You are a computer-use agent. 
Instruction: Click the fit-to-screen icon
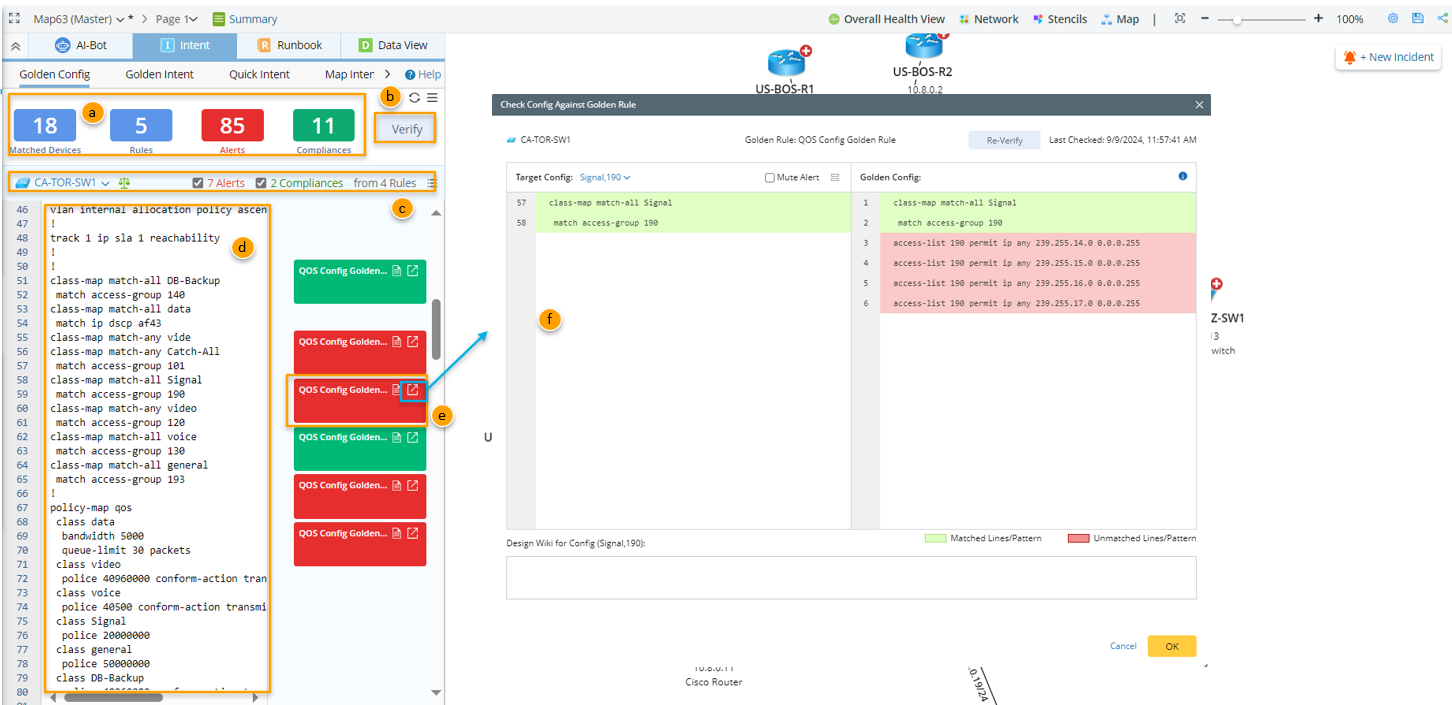1180,19
